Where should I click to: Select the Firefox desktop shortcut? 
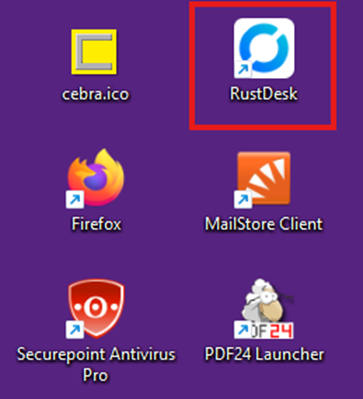96,178
